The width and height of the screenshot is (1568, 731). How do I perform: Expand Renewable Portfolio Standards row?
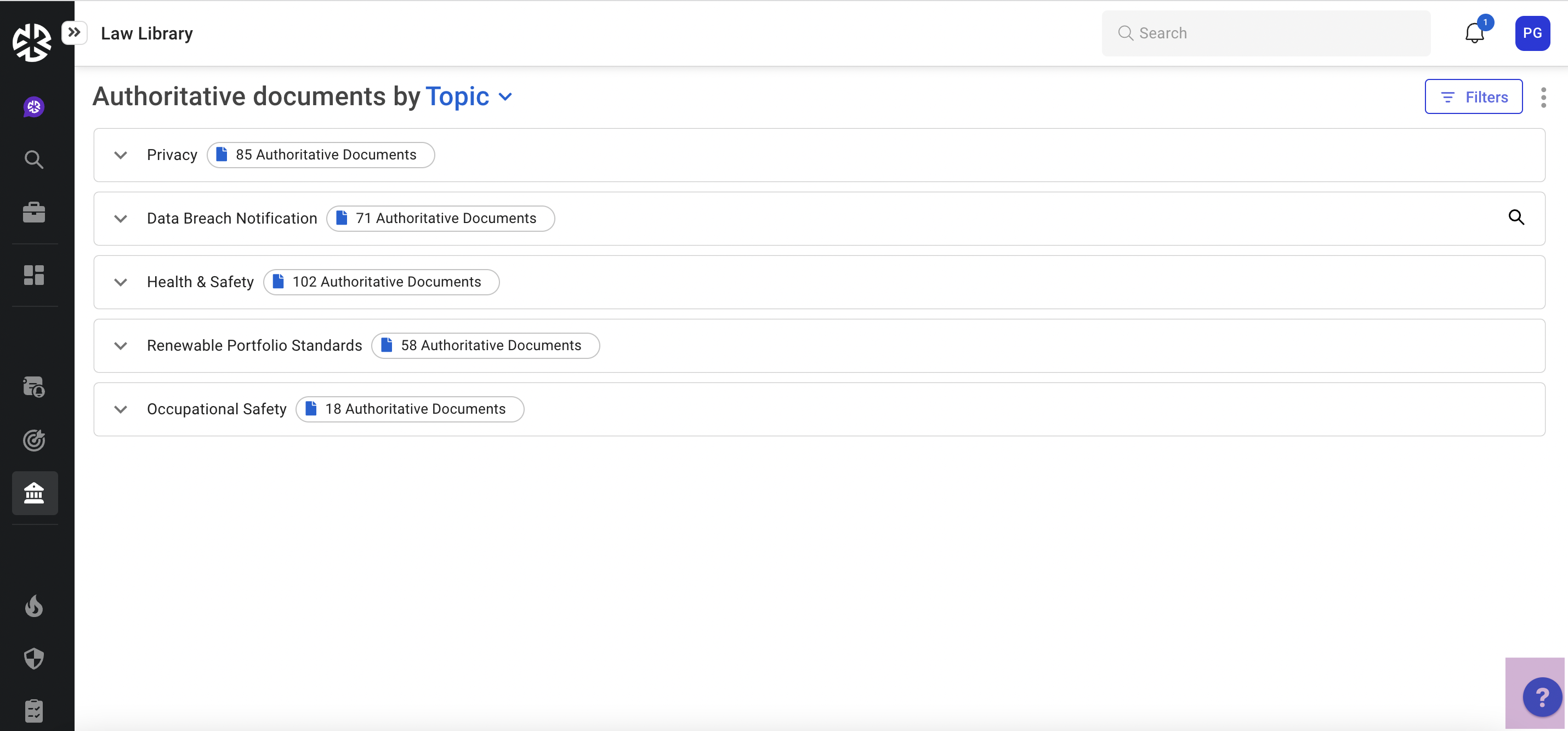click(x=121, y=345)
